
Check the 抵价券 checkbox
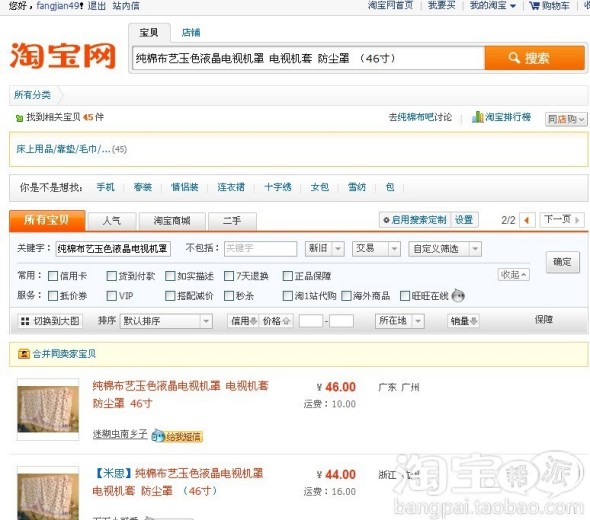[53, 296]
